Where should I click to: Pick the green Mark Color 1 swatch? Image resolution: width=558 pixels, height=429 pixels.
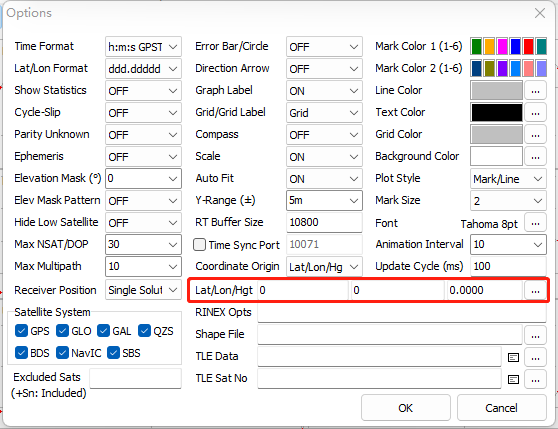pos(476,47)
